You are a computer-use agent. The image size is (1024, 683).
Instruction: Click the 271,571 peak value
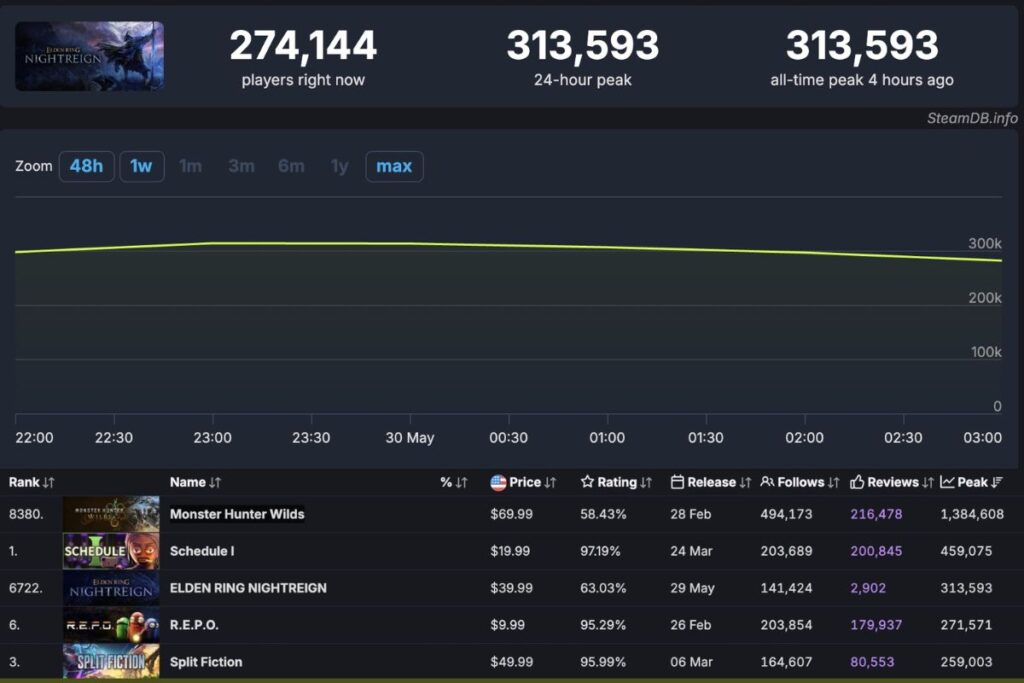[966, 625]
